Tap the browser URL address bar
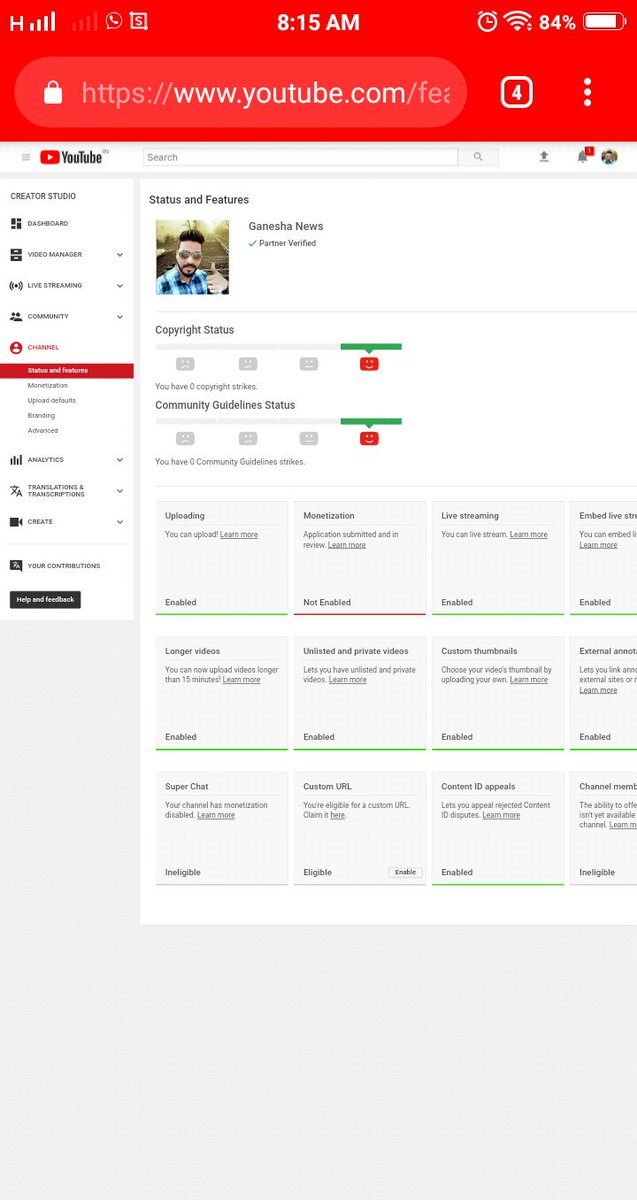 (240, 92)
